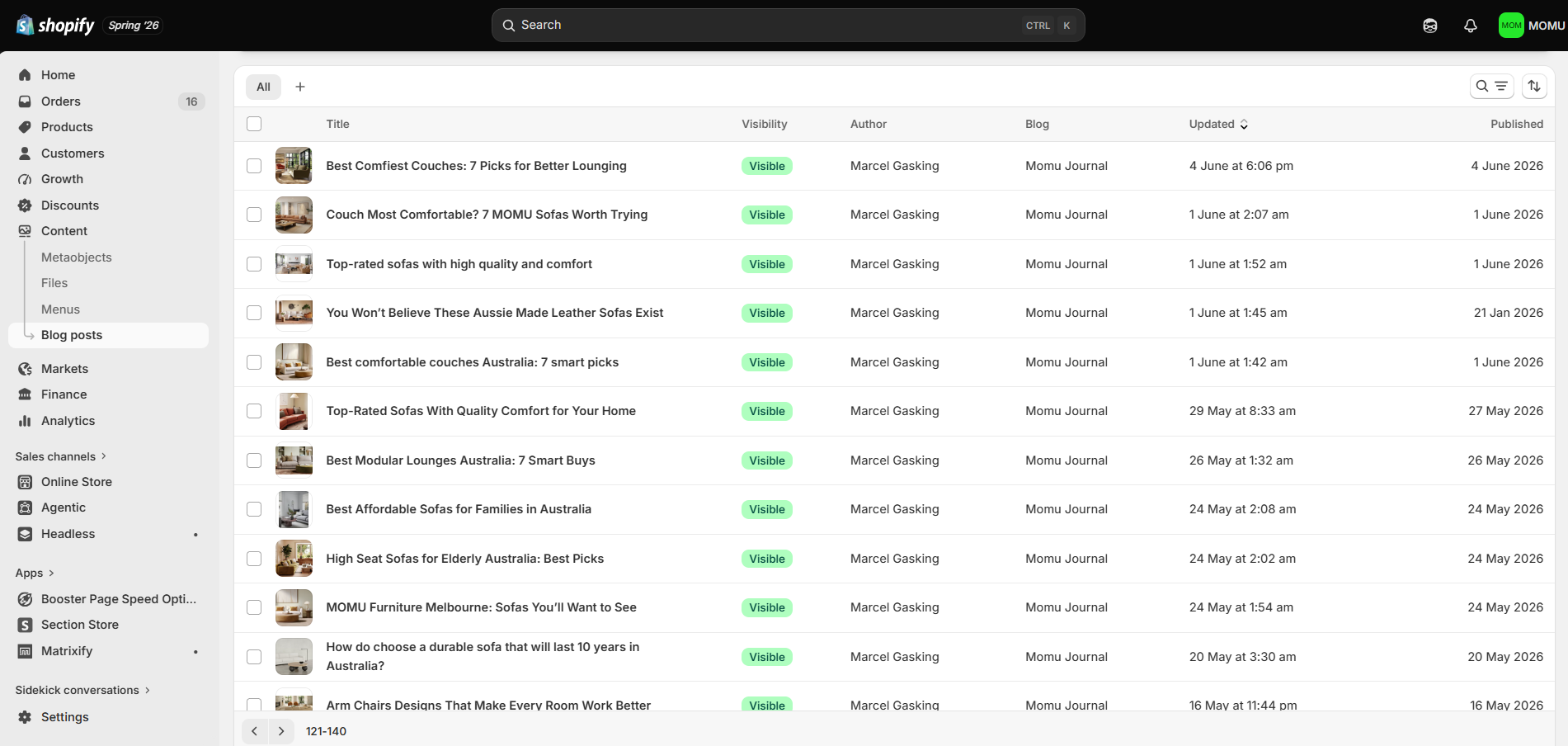Open Menus under Content

[x=61, y=309]
